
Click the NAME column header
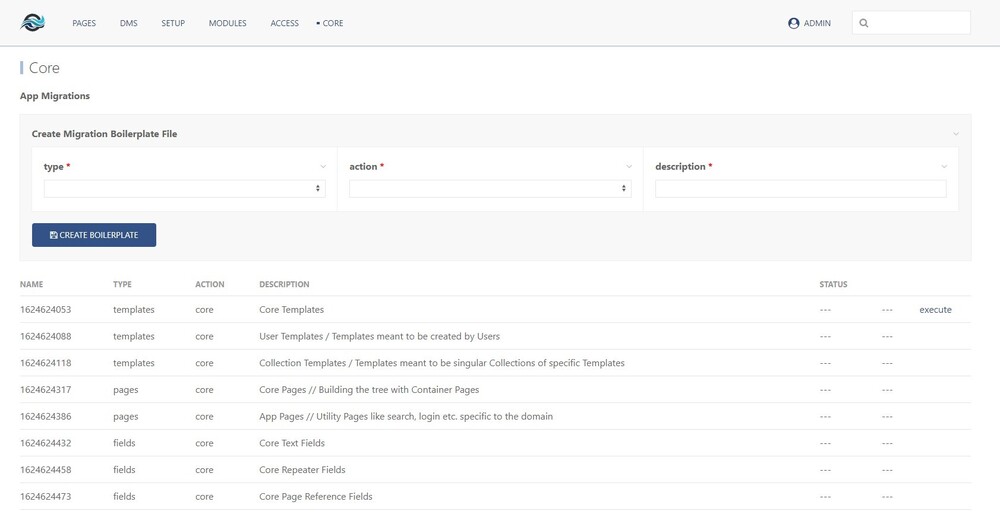[x=31, y=284]
